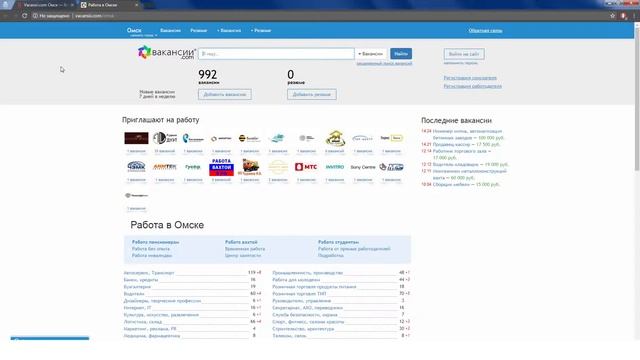The image size is (640, 360).
Task: Open Работа пенсионерам link
Action: 155,242
